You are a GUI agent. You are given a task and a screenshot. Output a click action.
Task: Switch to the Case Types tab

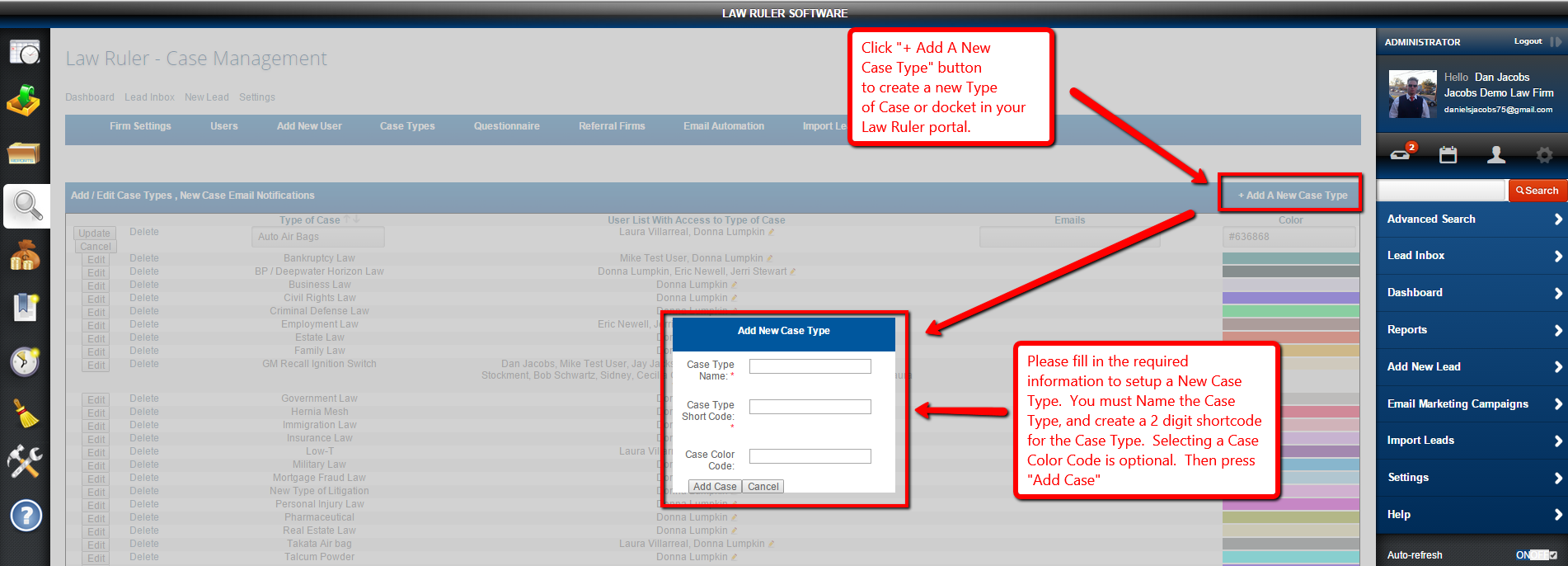(407, 126)
